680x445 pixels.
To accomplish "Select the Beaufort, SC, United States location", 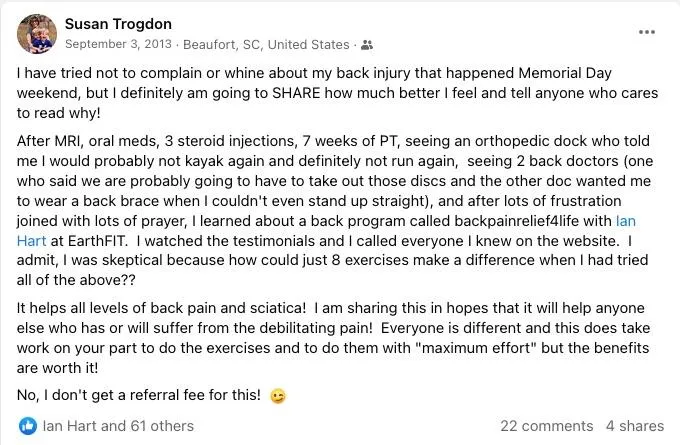I will click(266, 44).
